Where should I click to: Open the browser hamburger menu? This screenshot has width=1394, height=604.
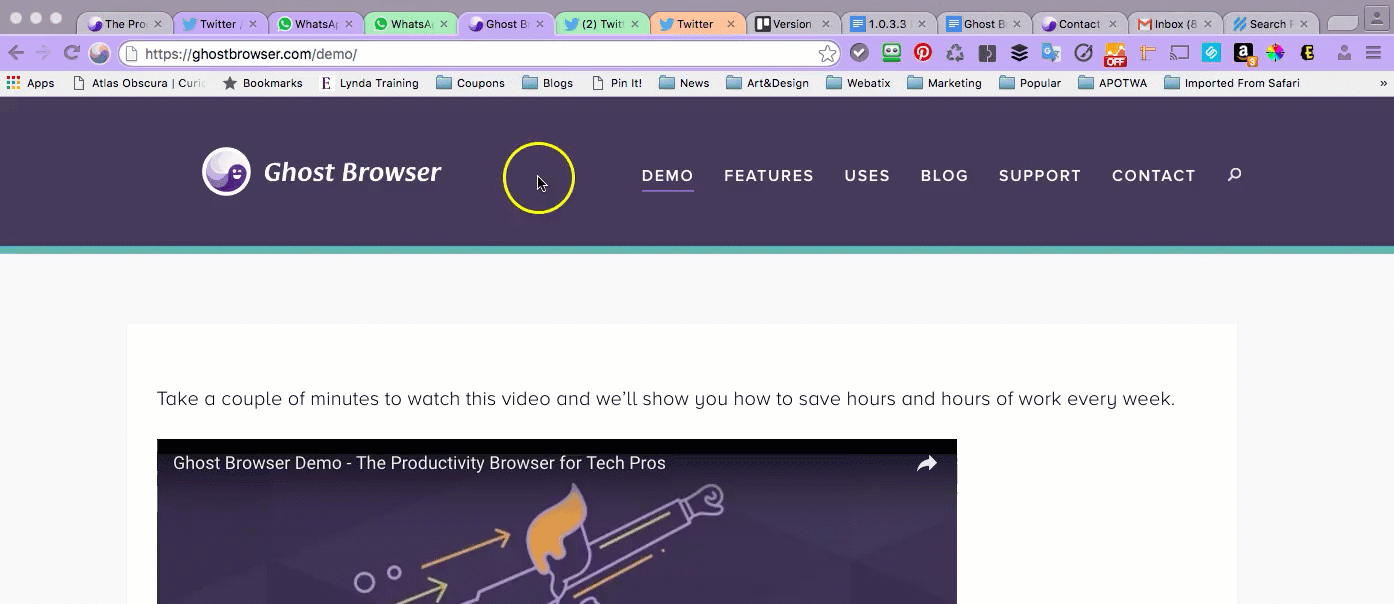(x=1373, y=53)
